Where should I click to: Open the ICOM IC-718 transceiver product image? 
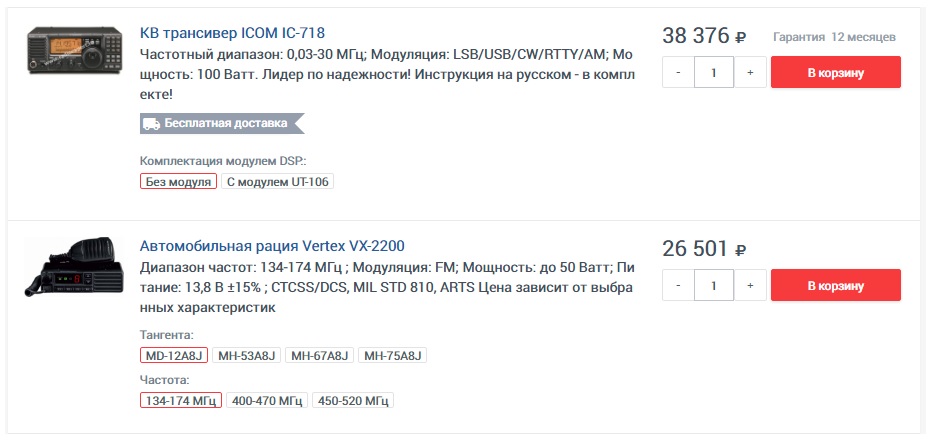(x=75, y=50)
